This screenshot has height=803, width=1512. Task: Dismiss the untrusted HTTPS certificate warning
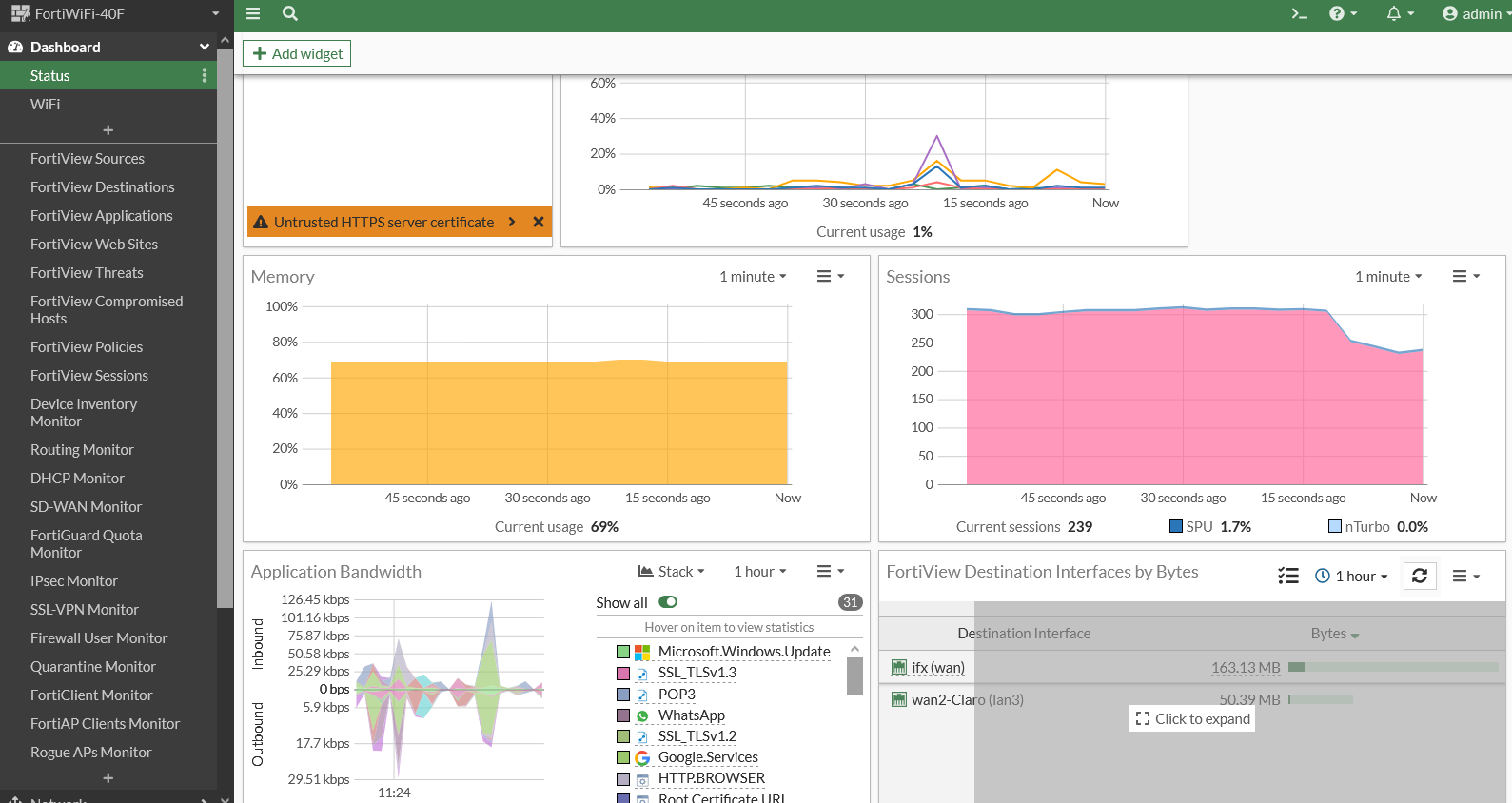pos(539,222)
